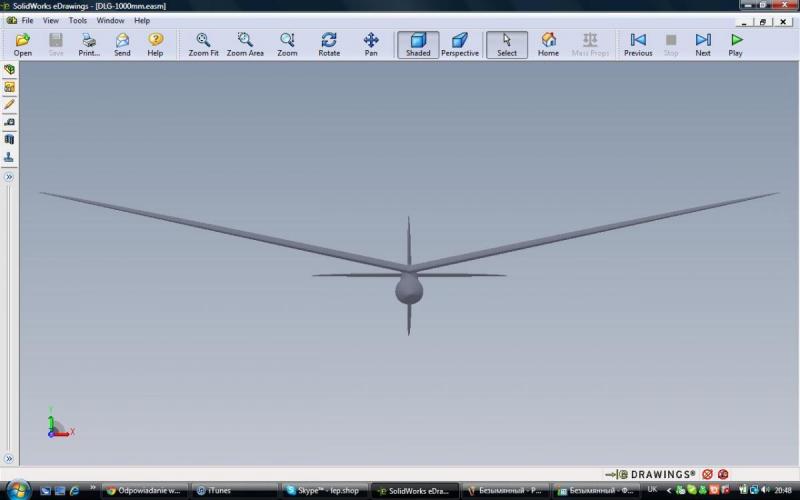Click the Zoom Fit tool
This screenshot has width=800, height=500.
pos(203,44)
